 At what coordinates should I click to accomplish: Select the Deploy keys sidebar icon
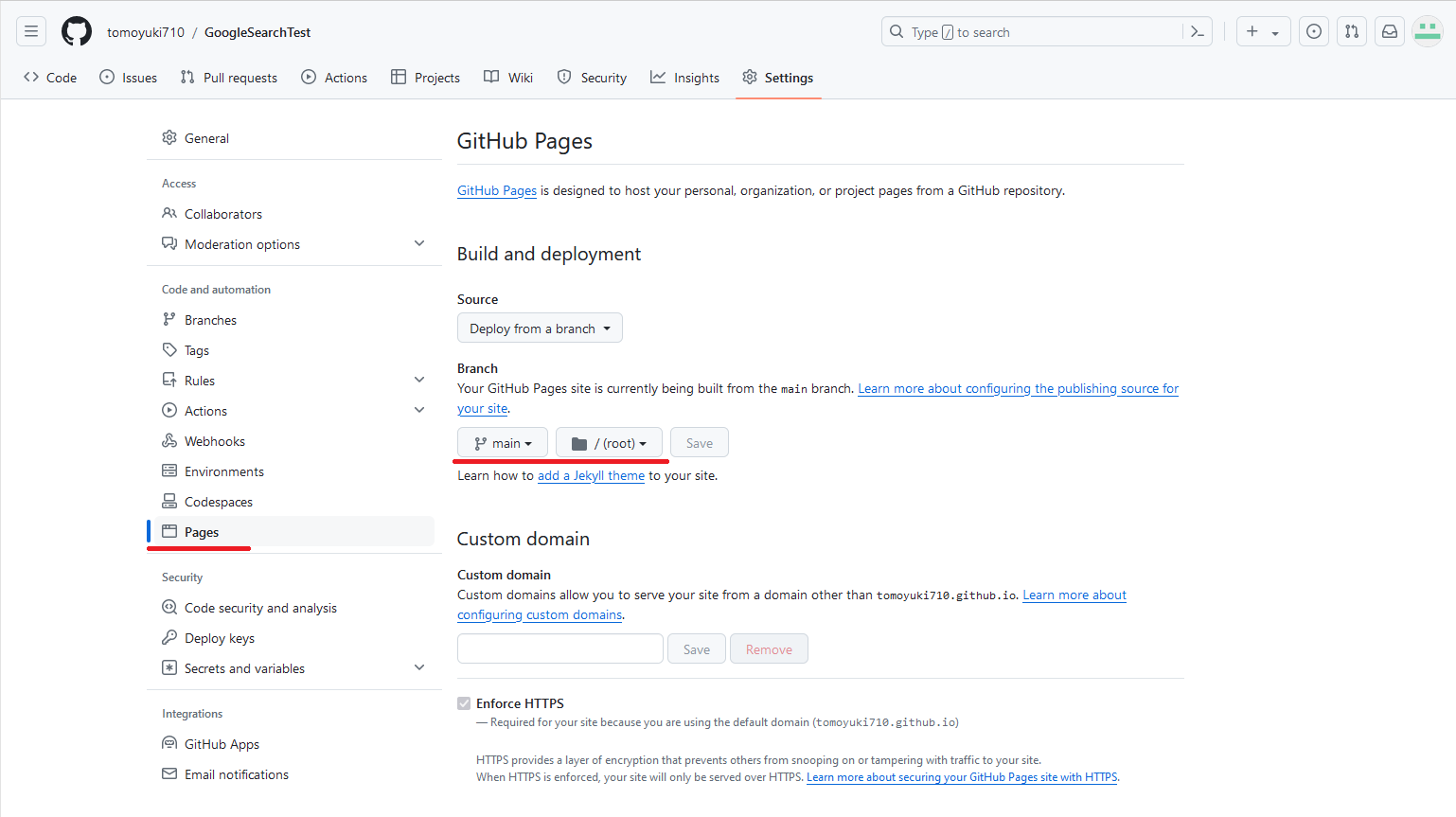tap(169, 637)
